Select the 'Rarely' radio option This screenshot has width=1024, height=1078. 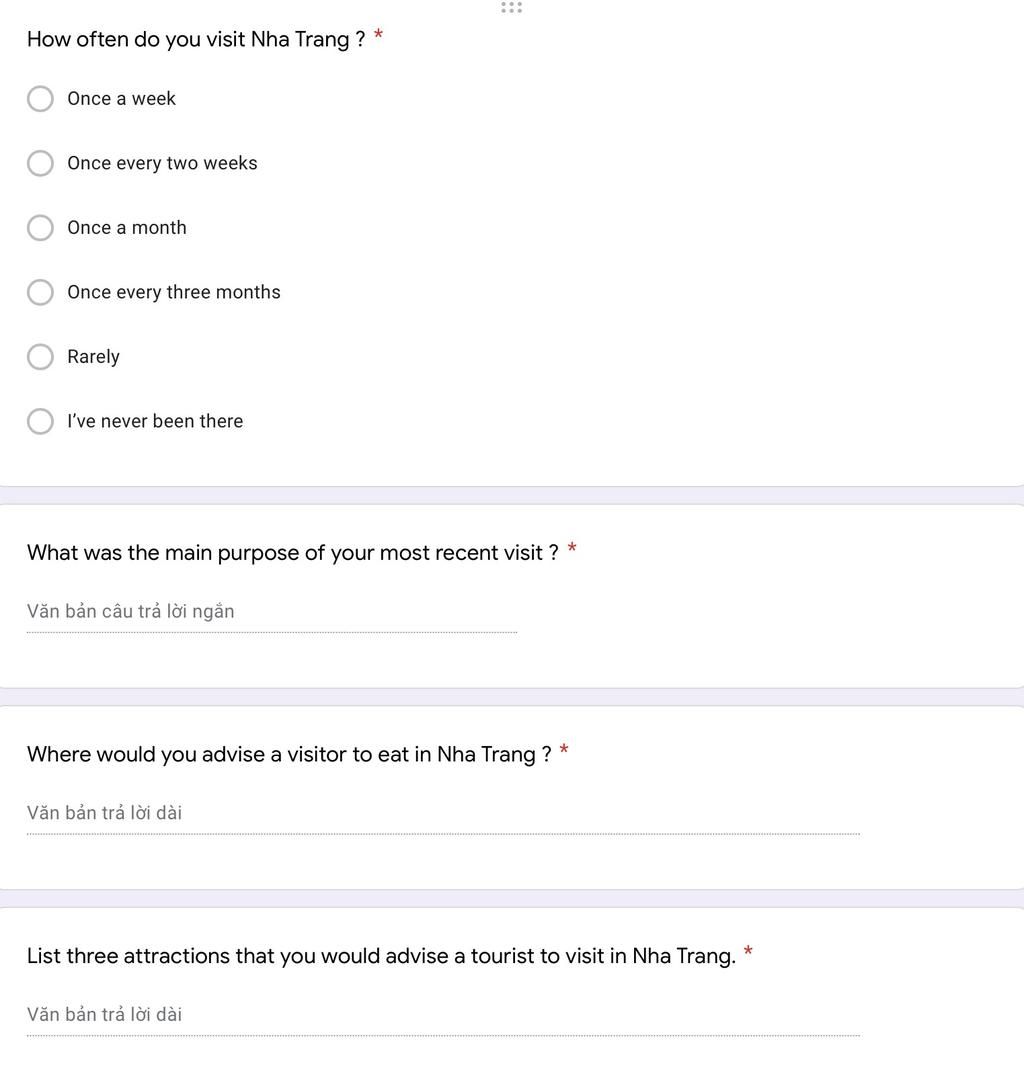click(x=40, y=357)
